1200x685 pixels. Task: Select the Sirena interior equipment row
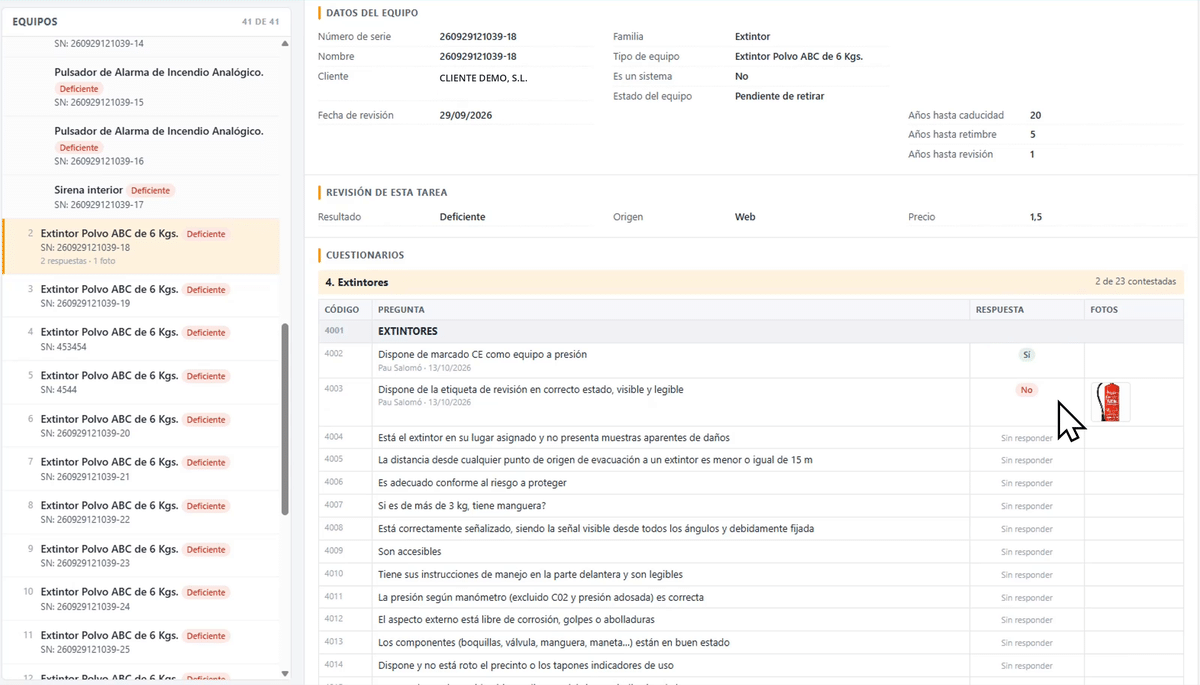143,197
